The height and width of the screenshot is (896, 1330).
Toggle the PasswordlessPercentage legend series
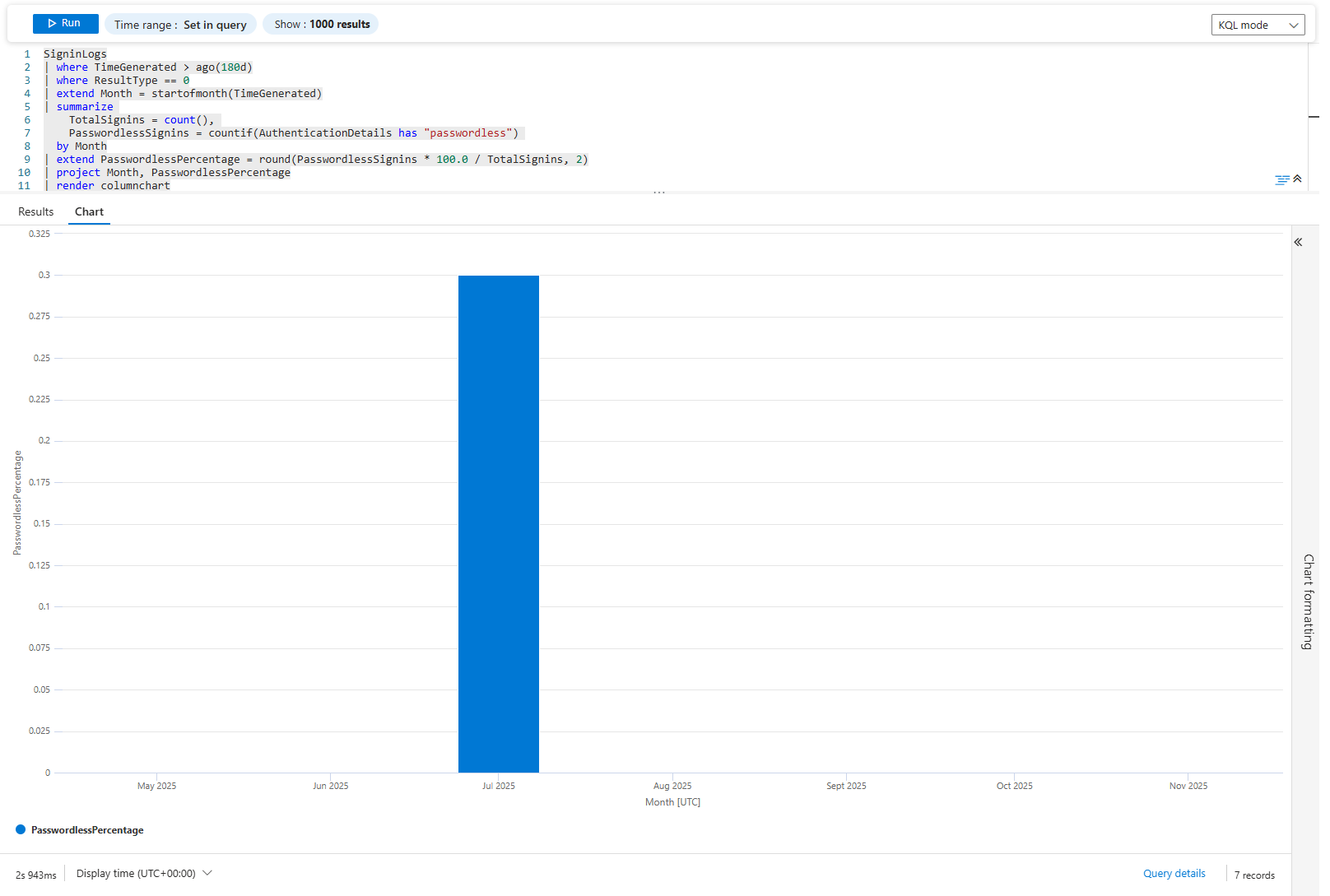tap(87, 830)
